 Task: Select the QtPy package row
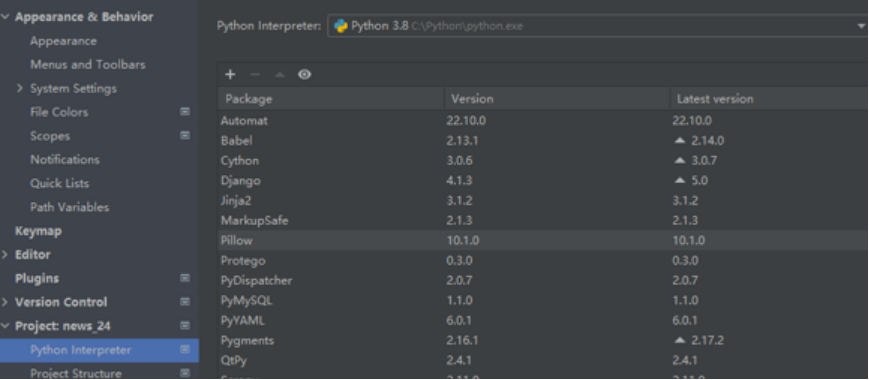543,360
